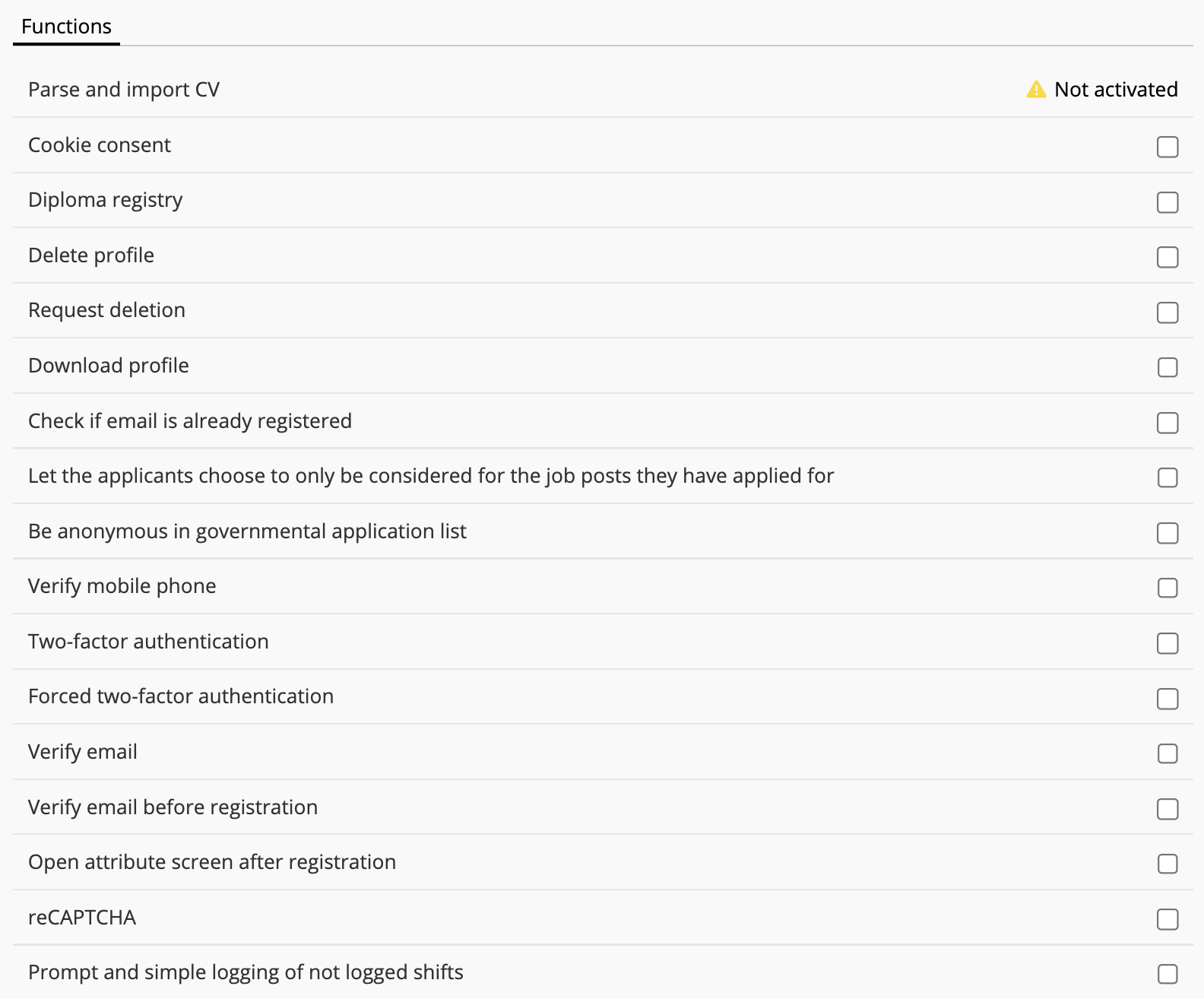Tick the Diploma registry checkbox
Viewport: 1204px width, 999px height.
(x=1168, y=202)
